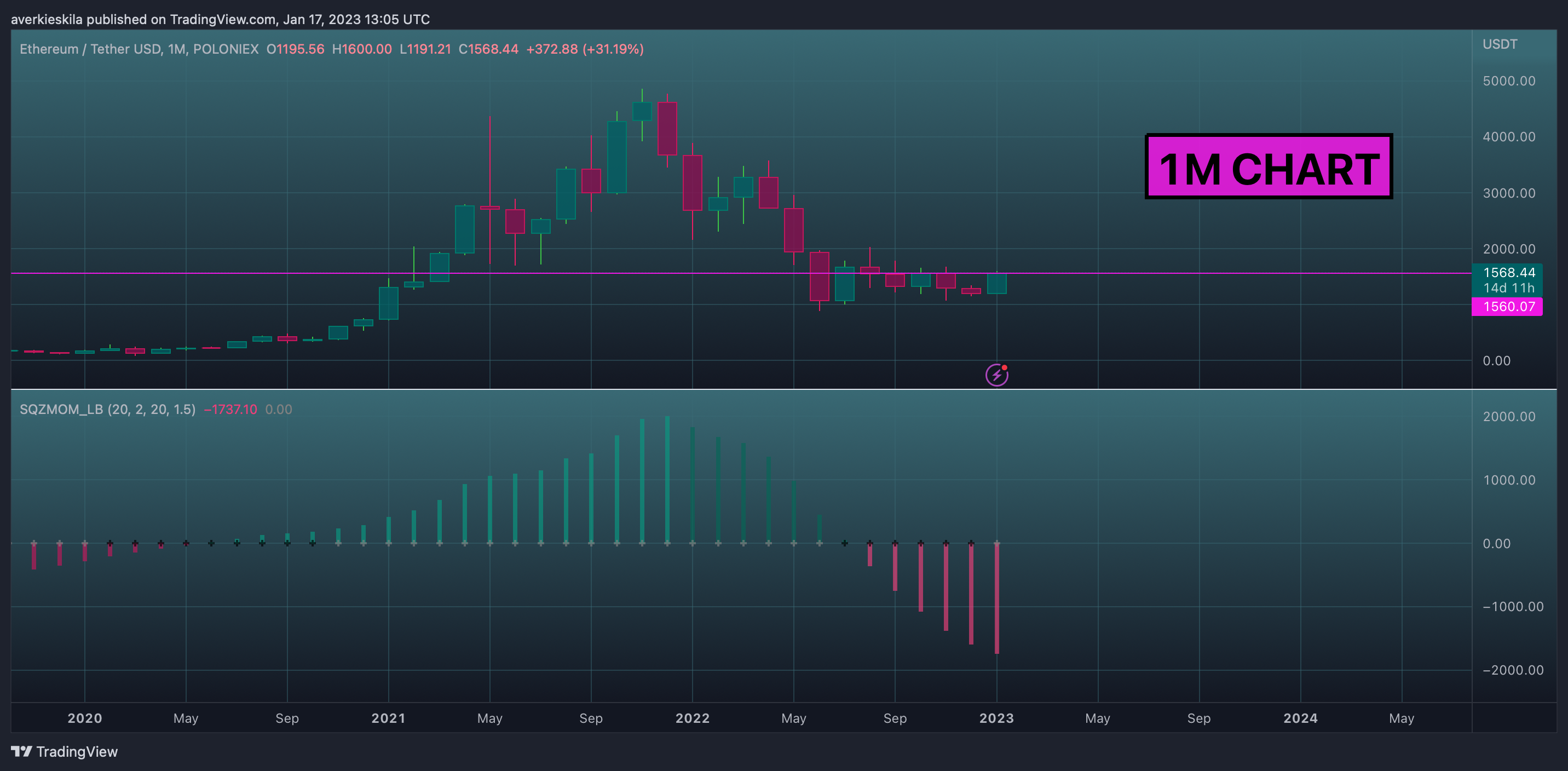Click the SQZMOM_LB (20, 2, 20, 1.5) indicator label
This screenshot has height=771, width=1568.
pyautogui.click(x=107, y=409)
